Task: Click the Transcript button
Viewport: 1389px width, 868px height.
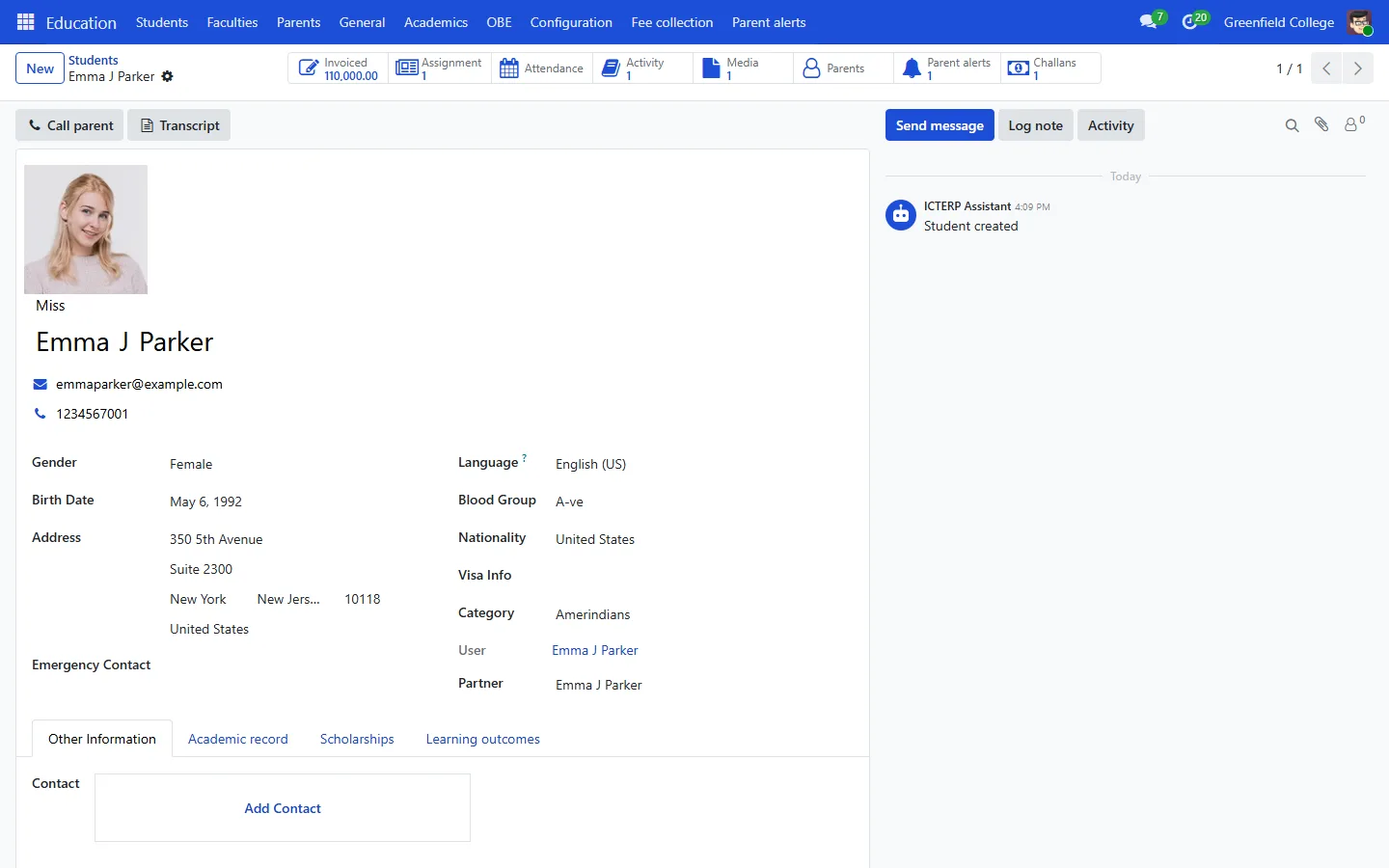Action: click(179, 125)
